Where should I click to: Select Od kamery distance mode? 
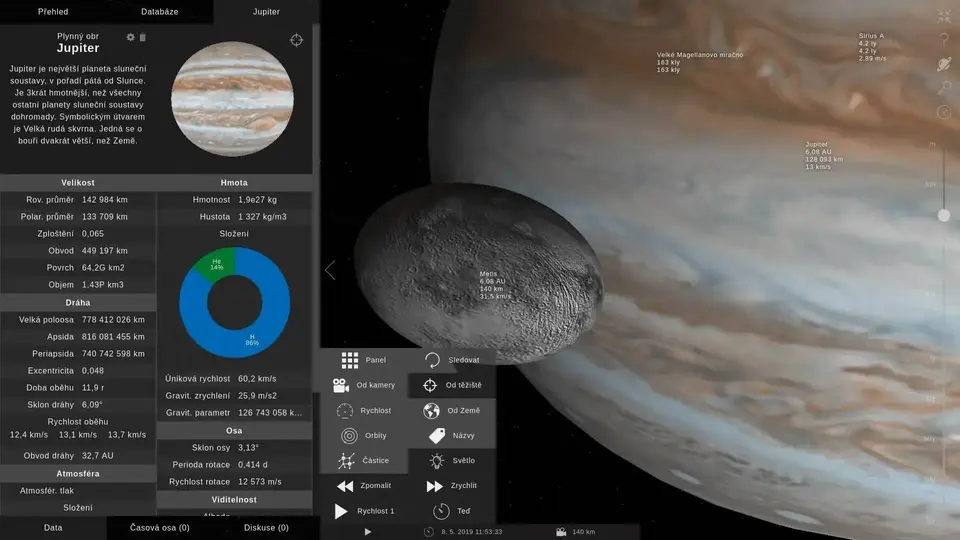(364, 385)
